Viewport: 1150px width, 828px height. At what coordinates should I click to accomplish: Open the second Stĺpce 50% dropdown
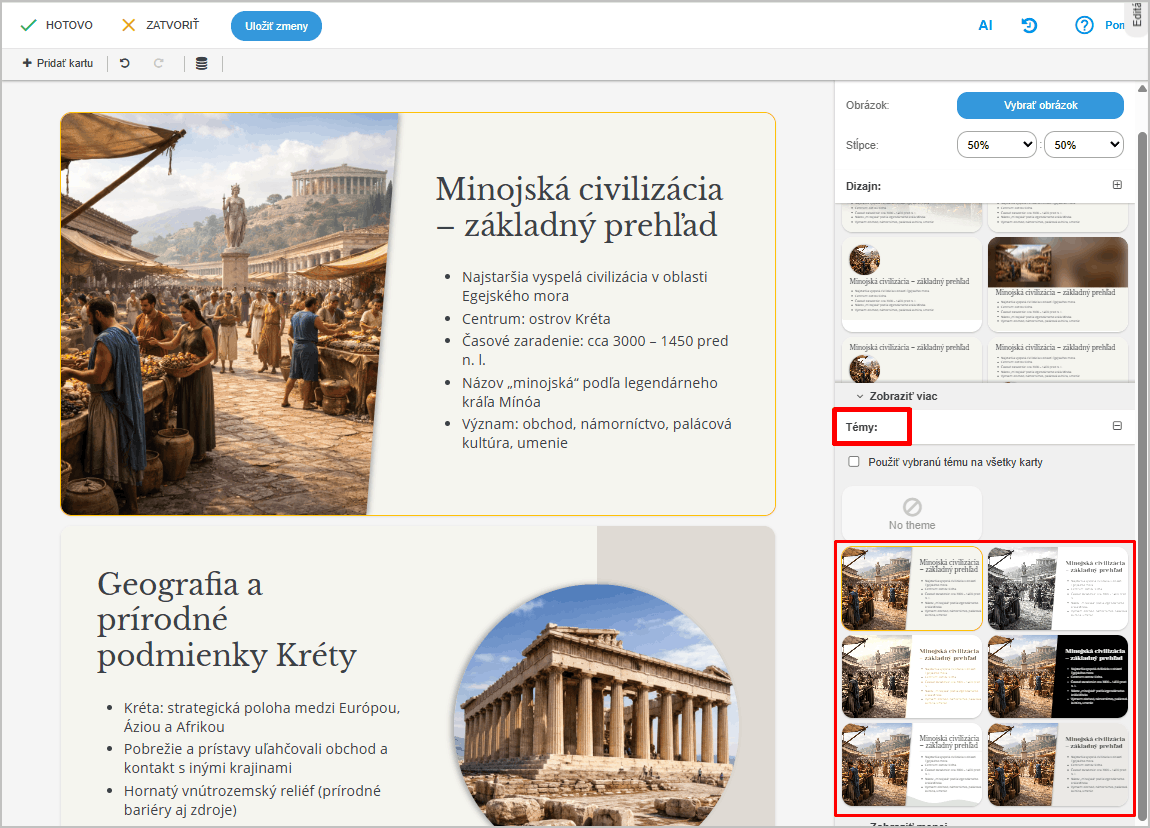[1083, 145]
